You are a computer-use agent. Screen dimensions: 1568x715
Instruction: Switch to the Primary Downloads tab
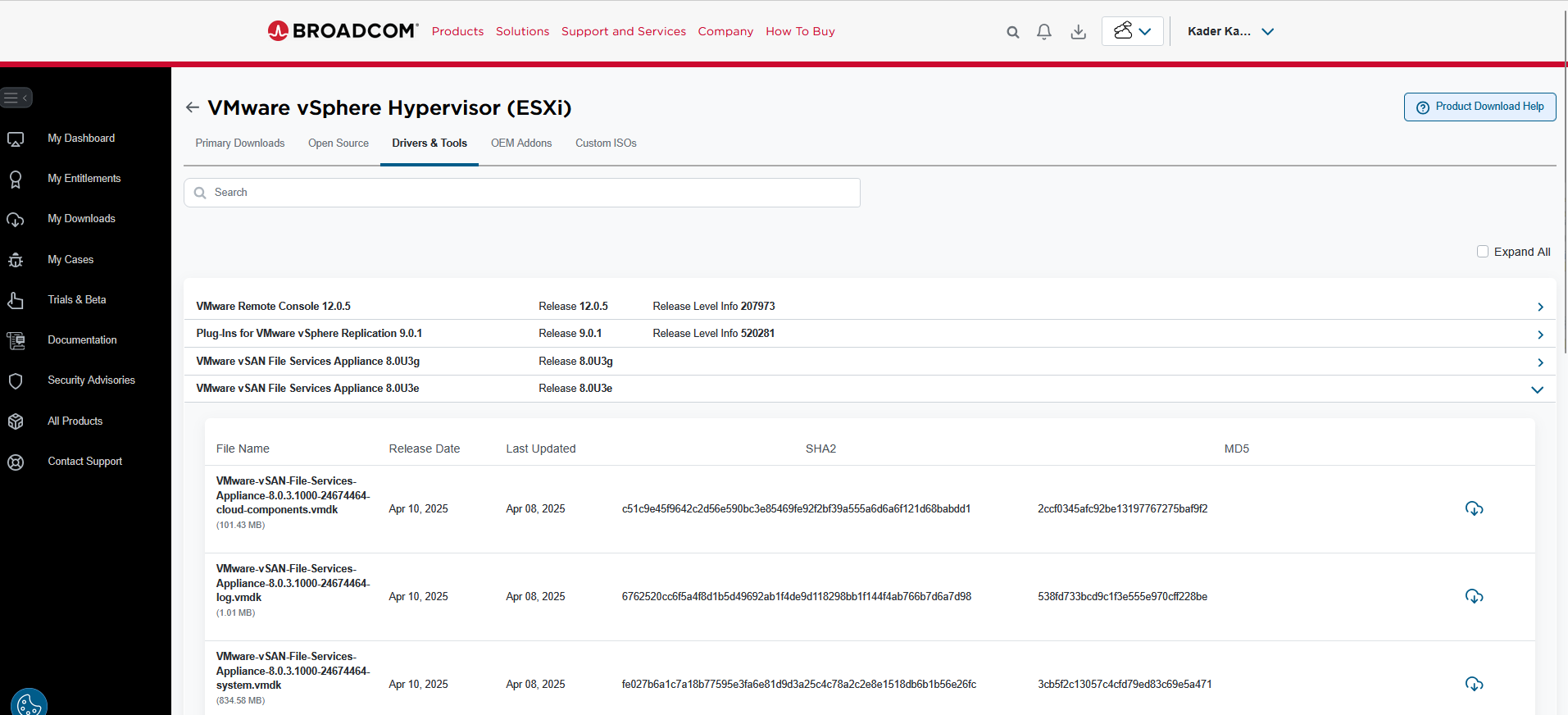tap(239, 143)
